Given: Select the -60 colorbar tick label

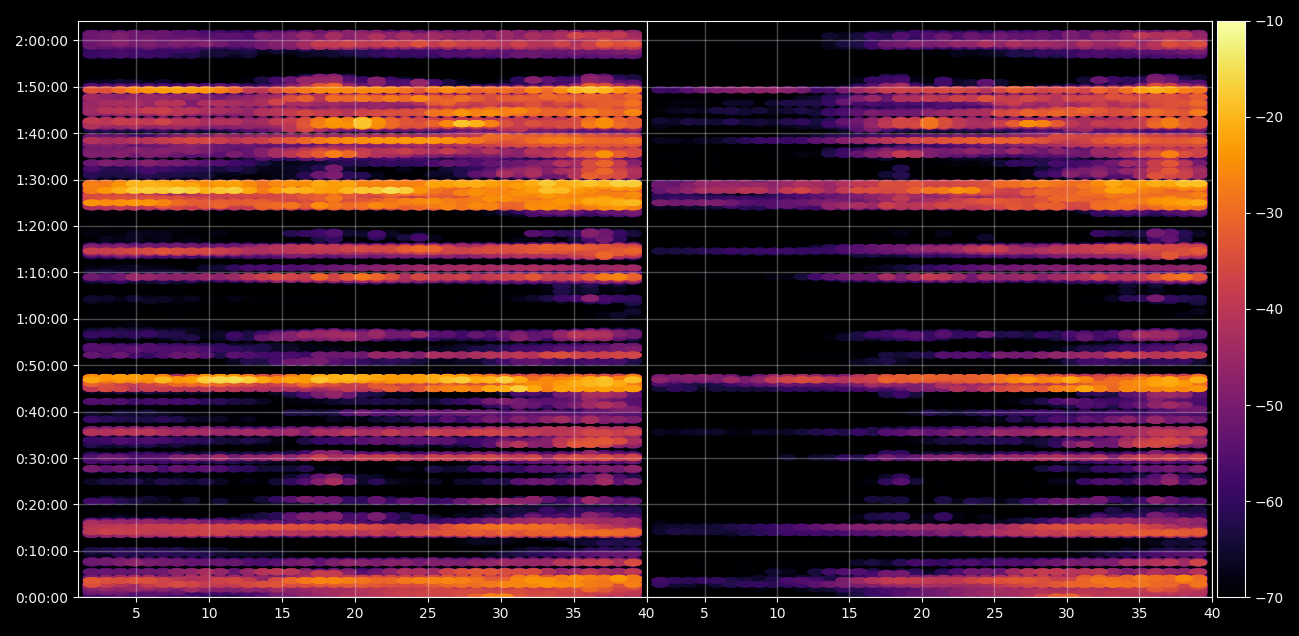Looking at the screenshot, I should pos(1269,501).
